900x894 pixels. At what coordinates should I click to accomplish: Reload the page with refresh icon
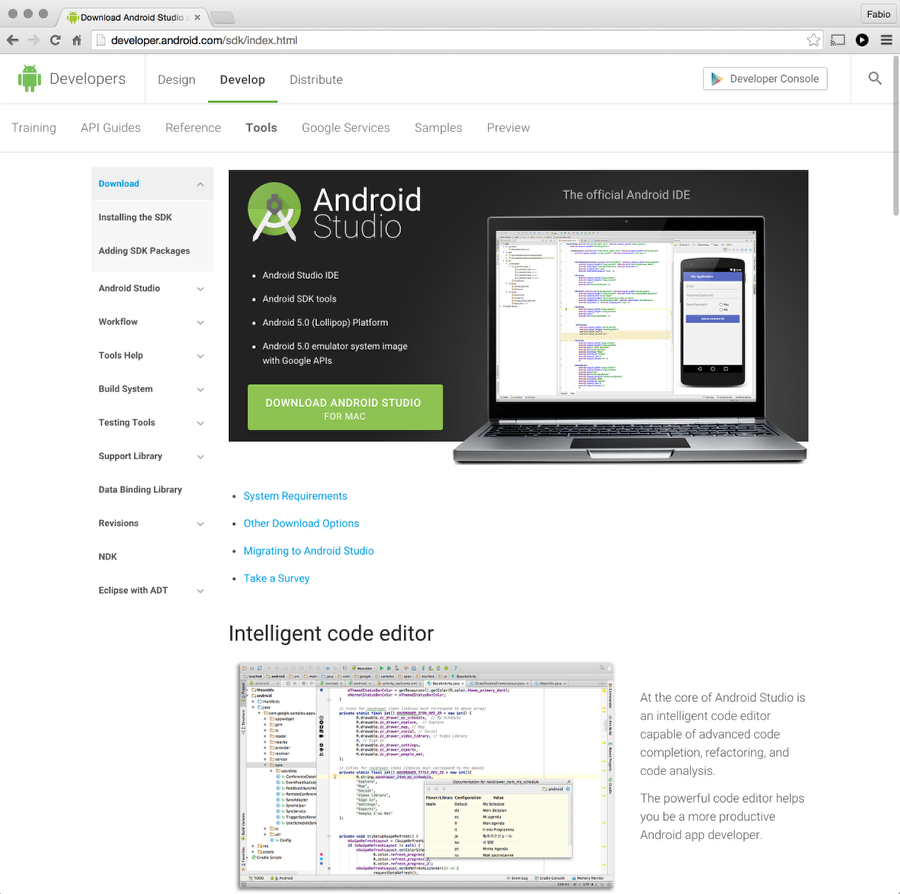click(x=55, y=40)
